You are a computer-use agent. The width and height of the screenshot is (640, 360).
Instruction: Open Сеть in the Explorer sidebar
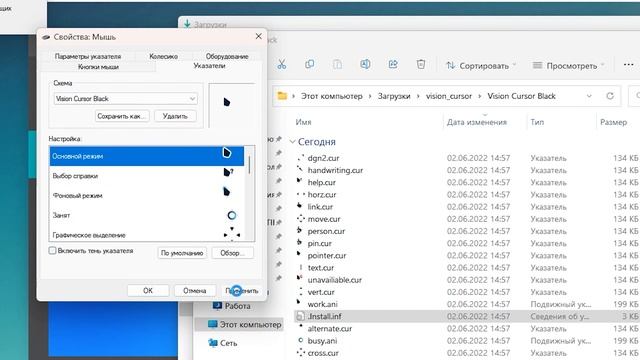click(x=229, y=343)
